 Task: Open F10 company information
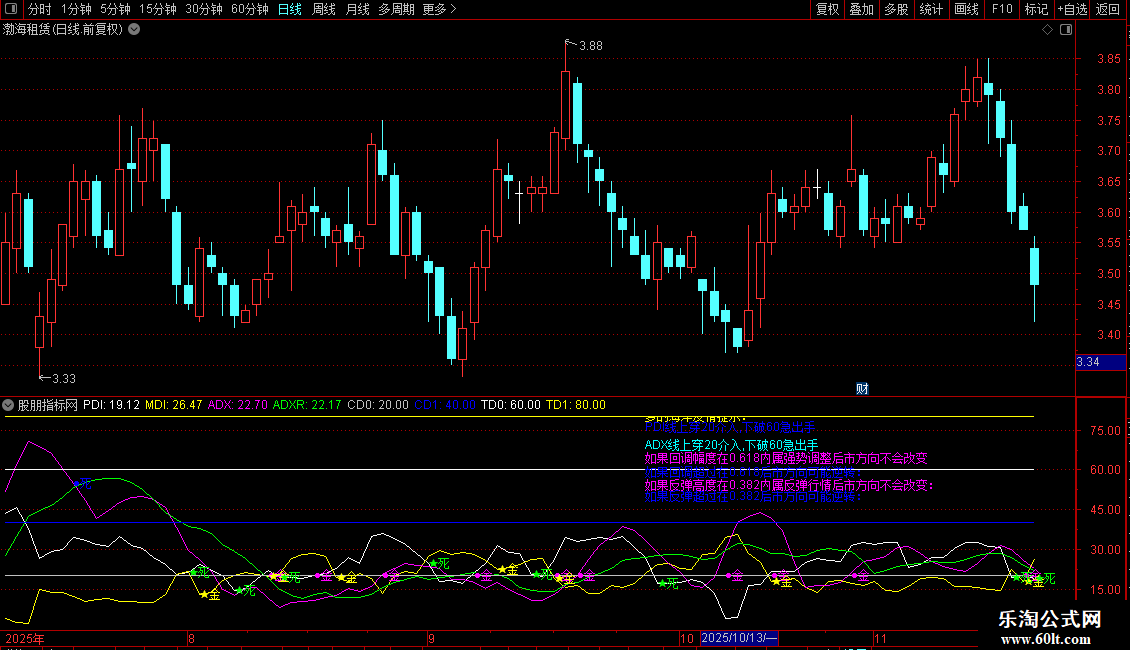coord(1001,10)
